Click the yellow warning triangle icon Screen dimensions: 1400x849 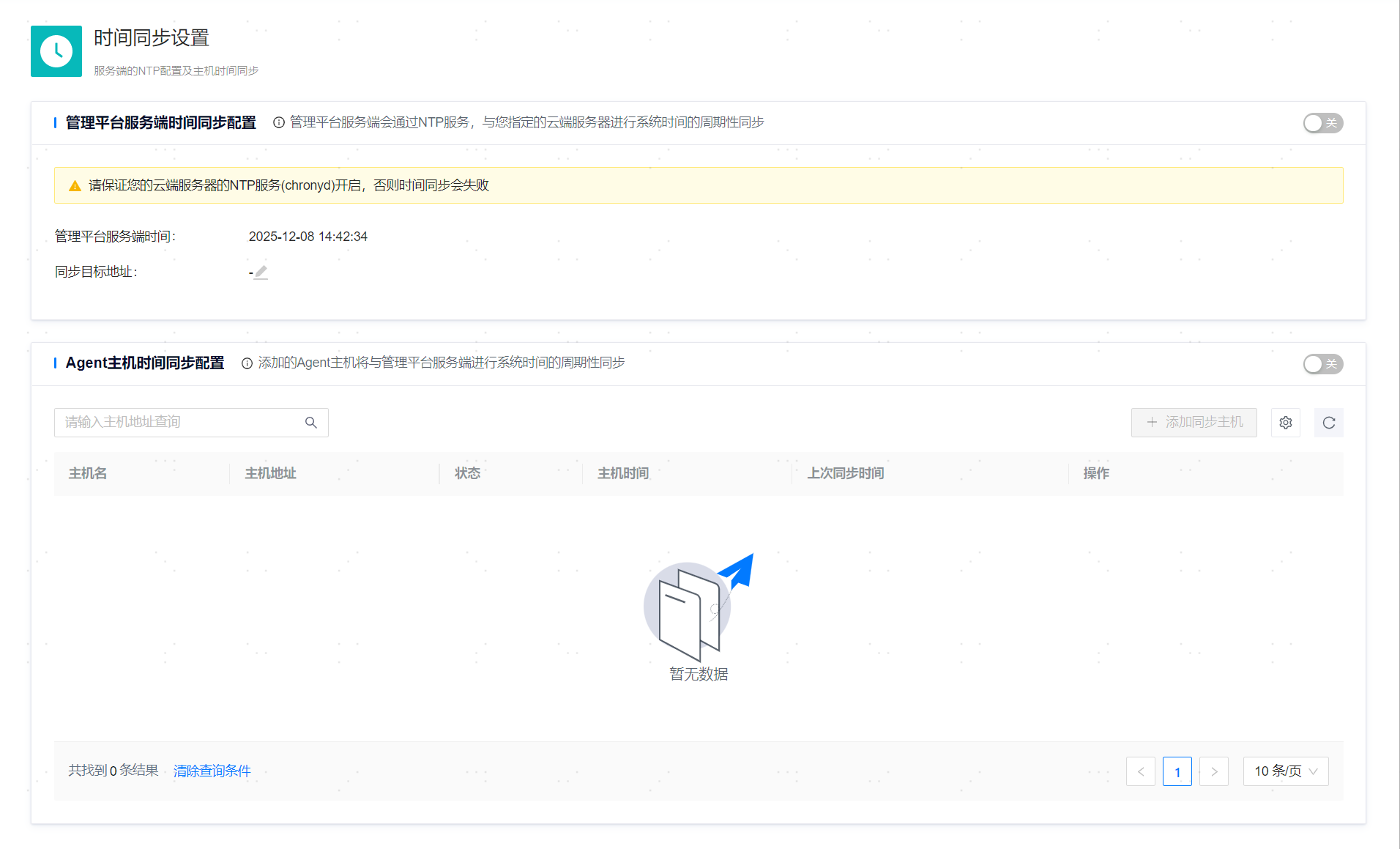click(x=75, y=186)
